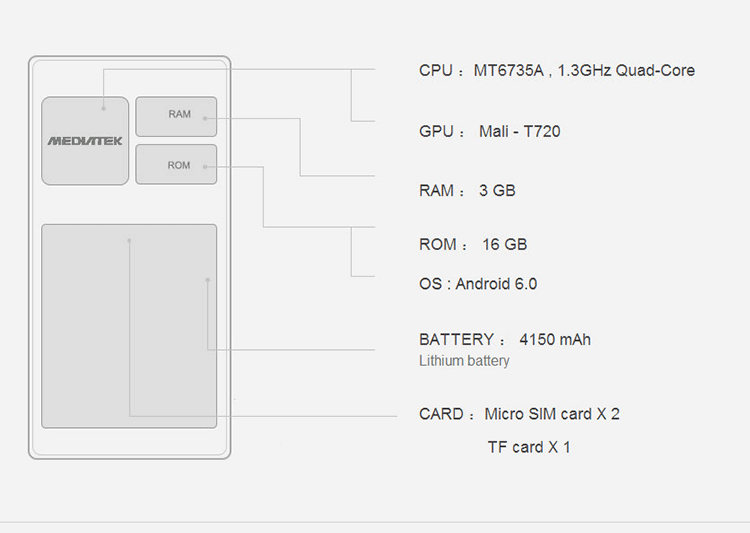Click the MediaTek chip logo

coord(85,141)
